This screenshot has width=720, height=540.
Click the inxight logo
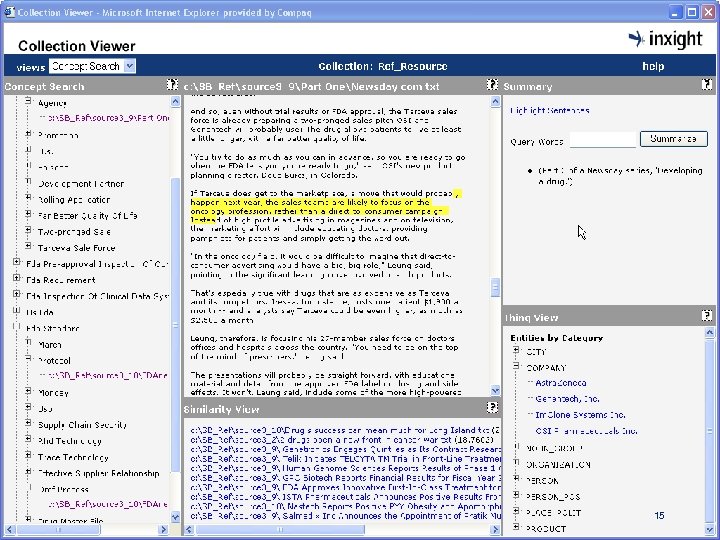point(665,39)
